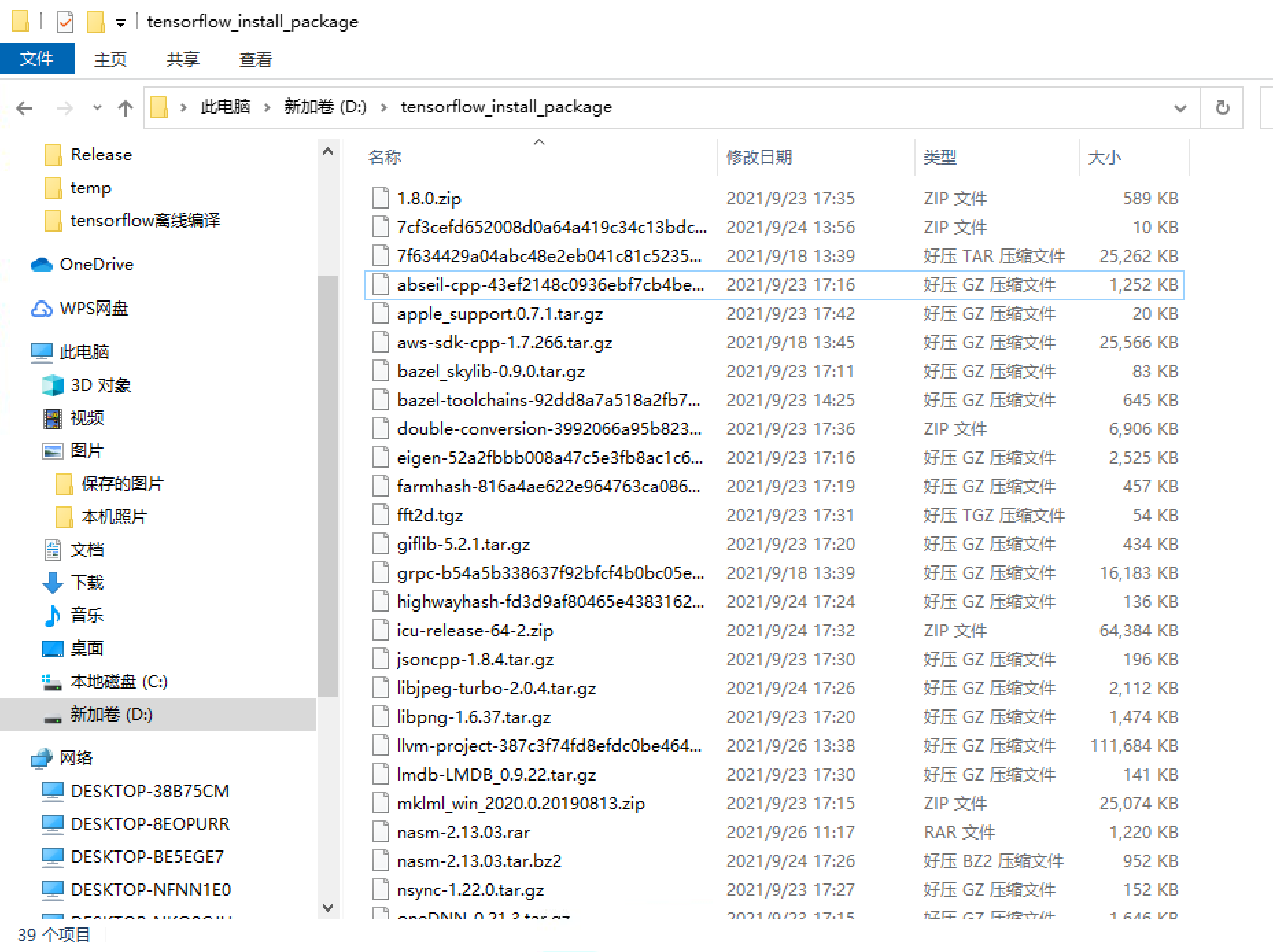The width and height of the screenshot is (1273, 952).
Task: Open the 视频 folder in sidebar
Action: 88,418
